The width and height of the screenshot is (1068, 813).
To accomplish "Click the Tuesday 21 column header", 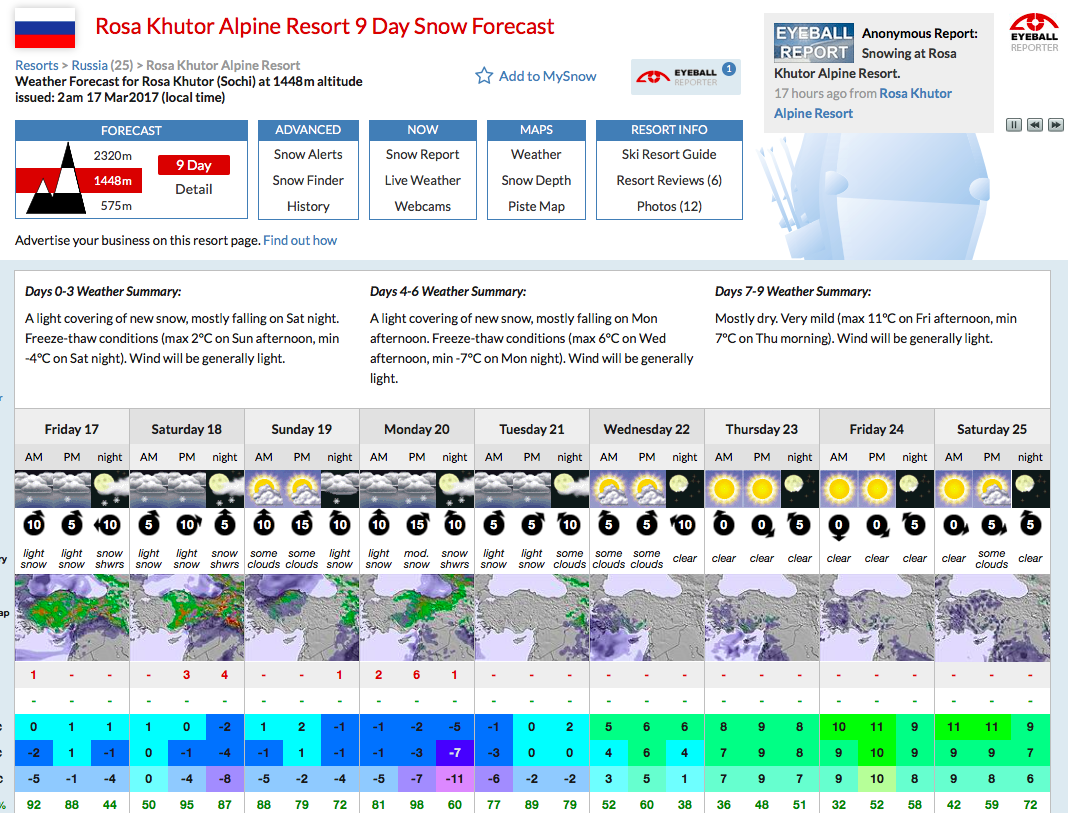I will (x=532, y=429).
